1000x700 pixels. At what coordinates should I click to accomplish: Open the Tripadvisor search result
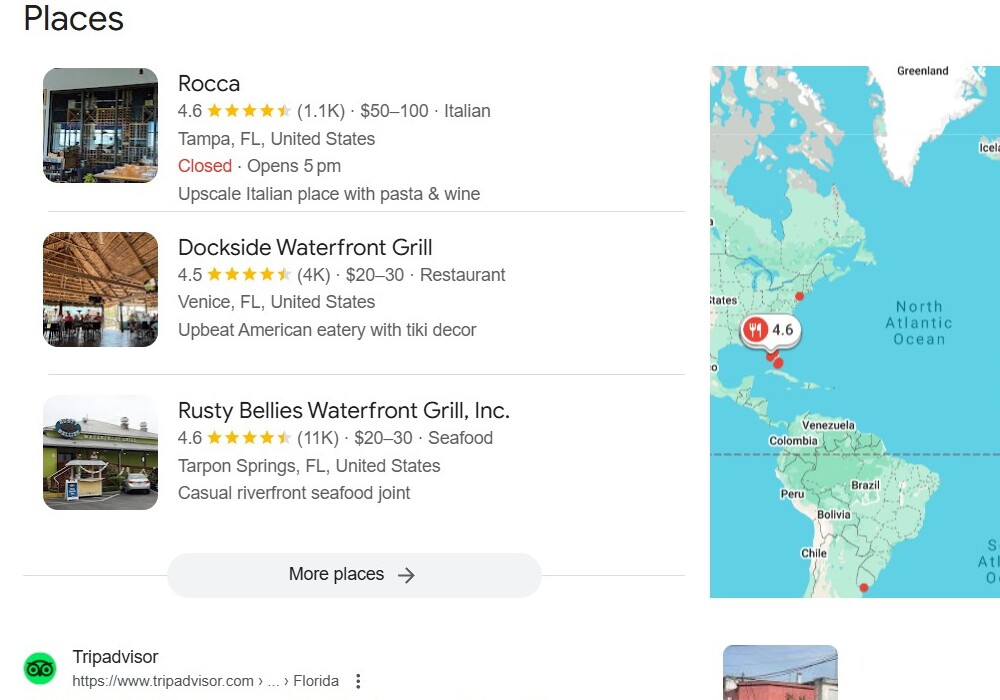[x=115, y=657]
